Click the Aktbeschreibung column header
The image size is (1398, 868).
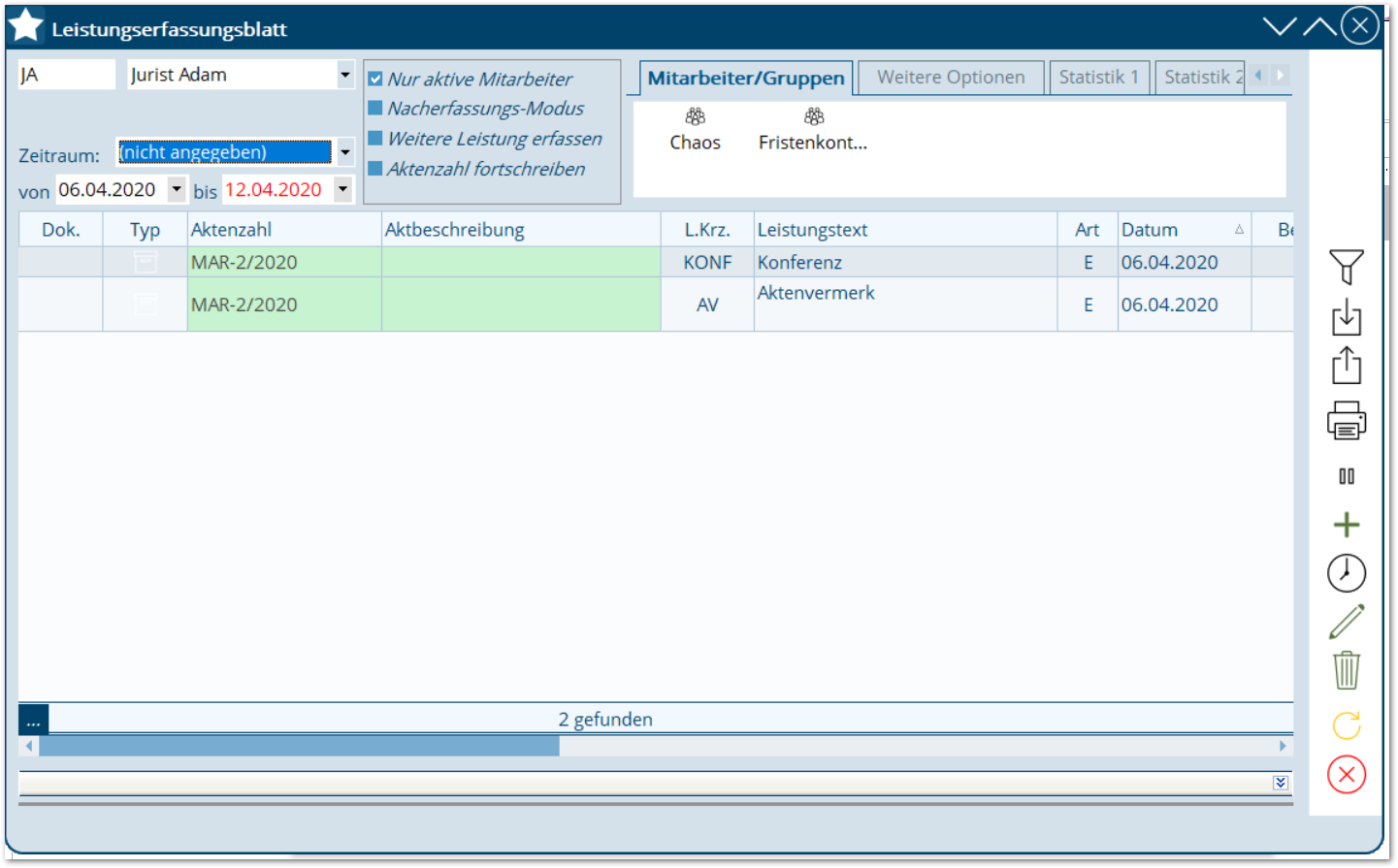pos(521,230)
